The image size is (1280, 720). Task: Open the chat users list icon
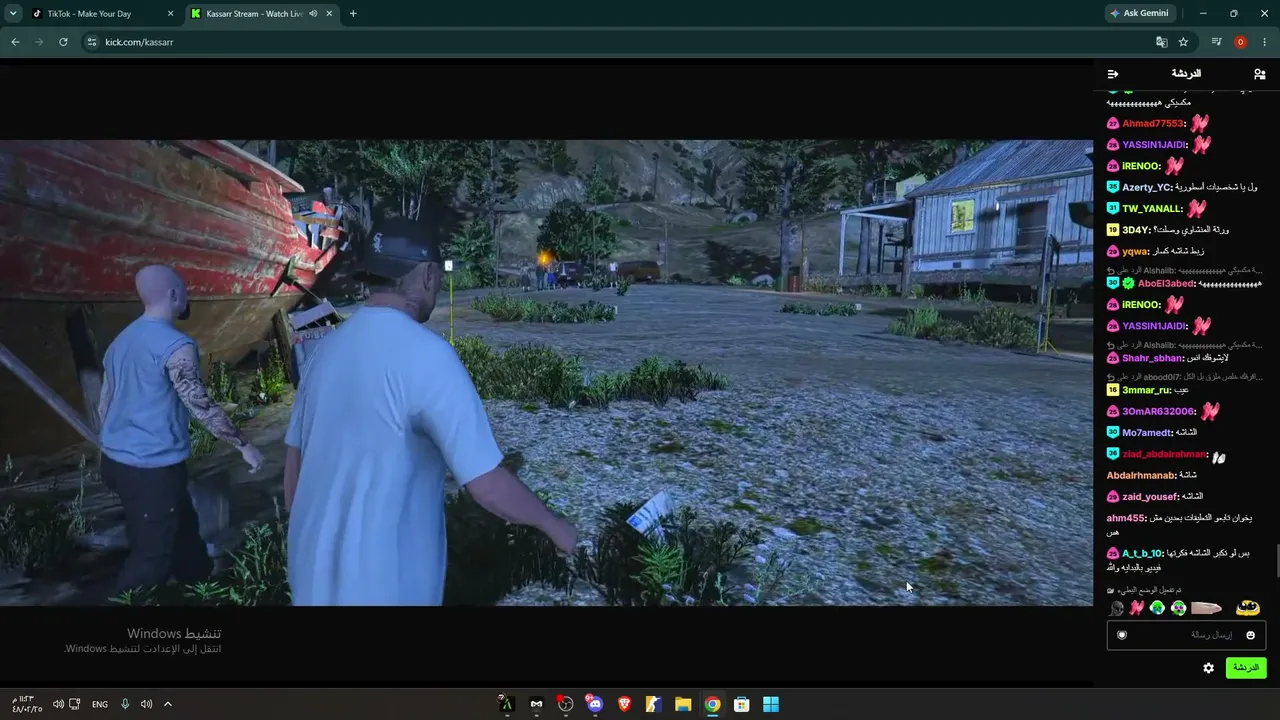point(1259,74)
